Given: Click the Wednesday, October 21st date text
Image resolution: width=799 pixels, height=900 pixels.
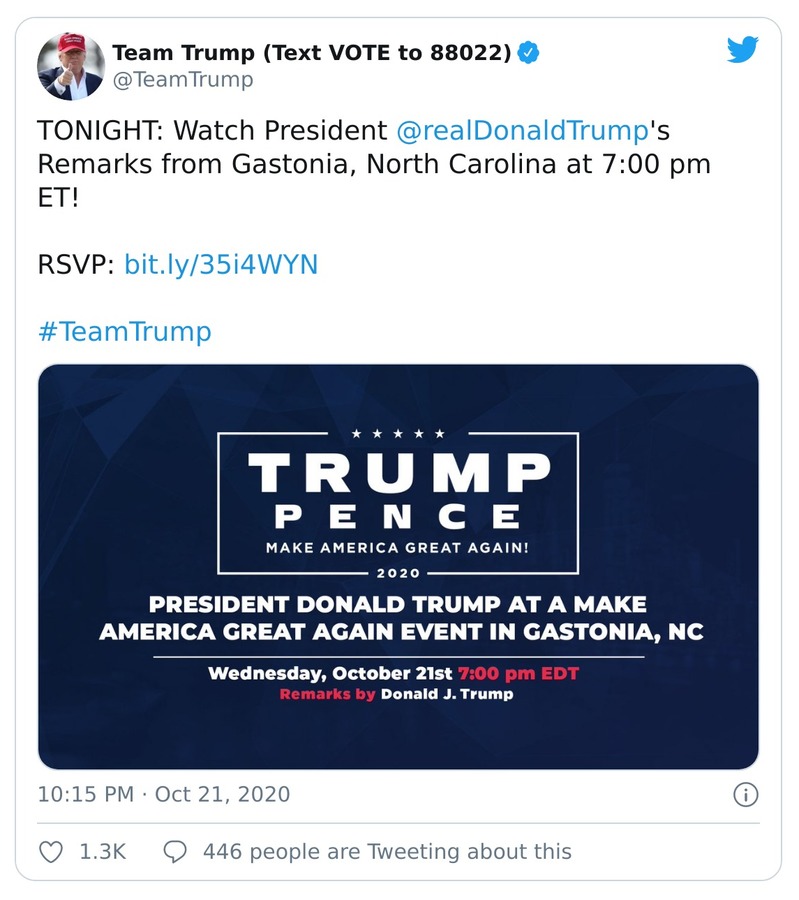Looking at the screenshot, I should [330, 673].
